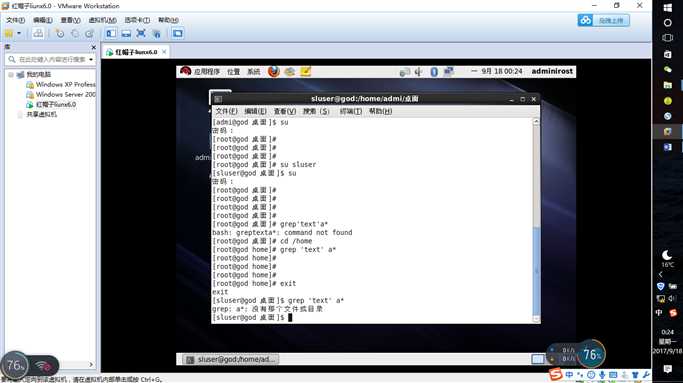Open terminal 查看(V) menu
The width and height of the screenshot is (683, 383).
click(x=284, y=111)
